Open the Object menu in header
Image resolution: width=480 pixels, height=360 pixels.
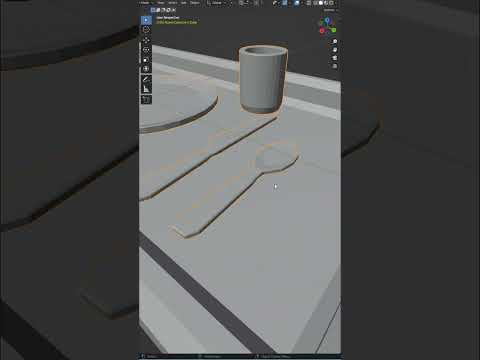click(195, 3)
